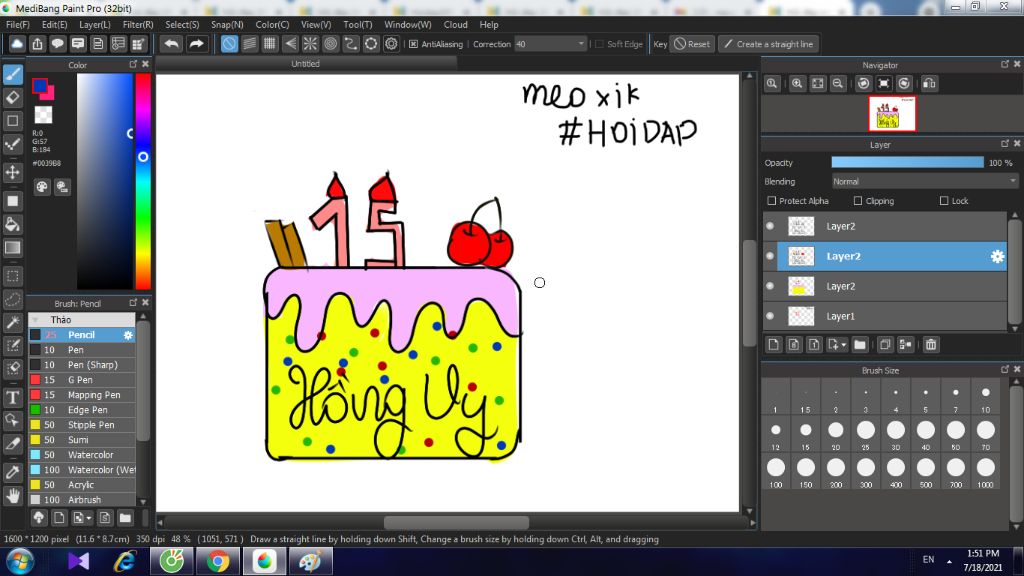1024x576 pixels.
Task: Switch to the Untitled canvas tab
Action: [x=306, y=63]
